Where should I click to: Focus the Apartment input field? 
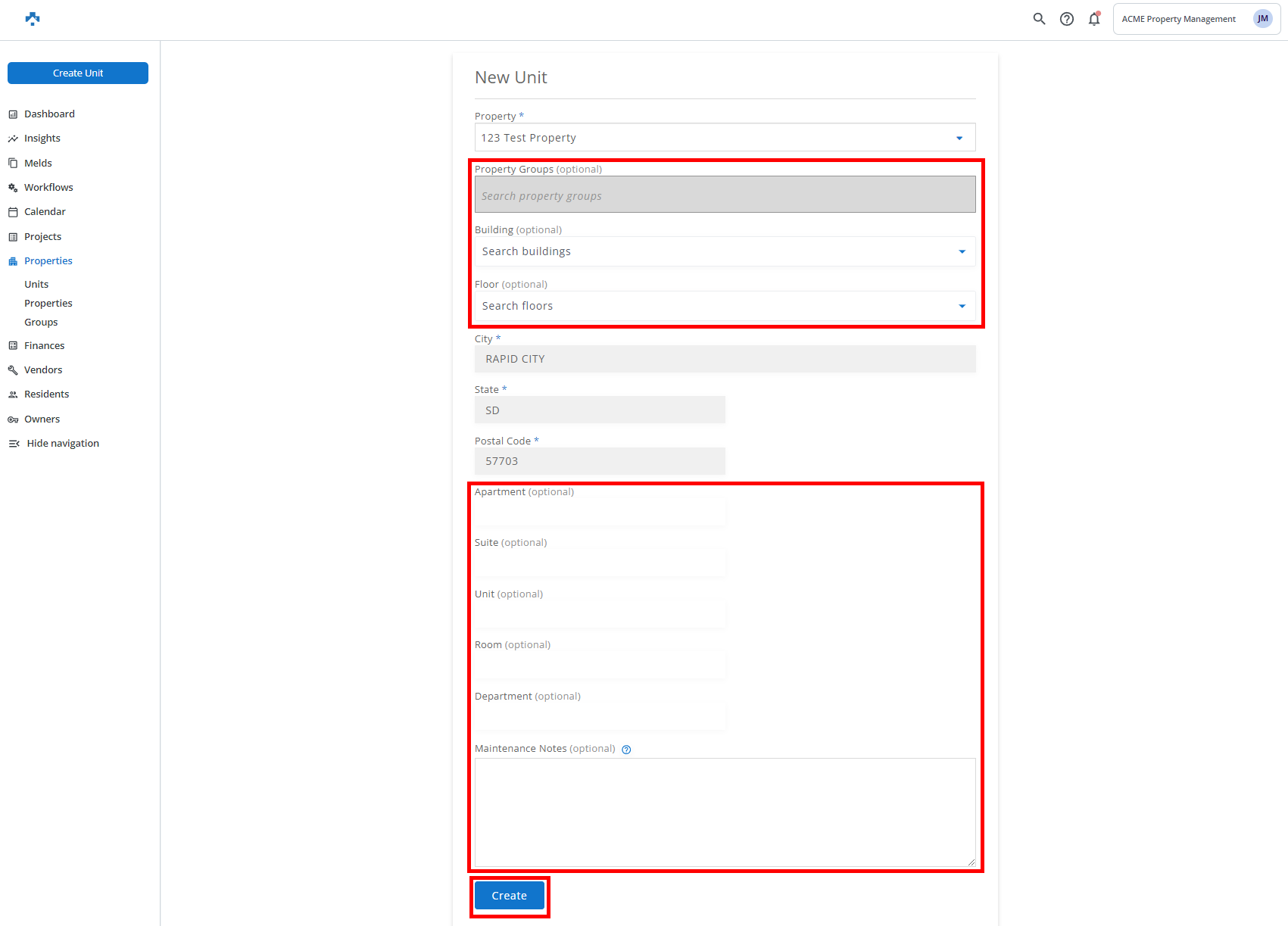click(x=600, y=513)
